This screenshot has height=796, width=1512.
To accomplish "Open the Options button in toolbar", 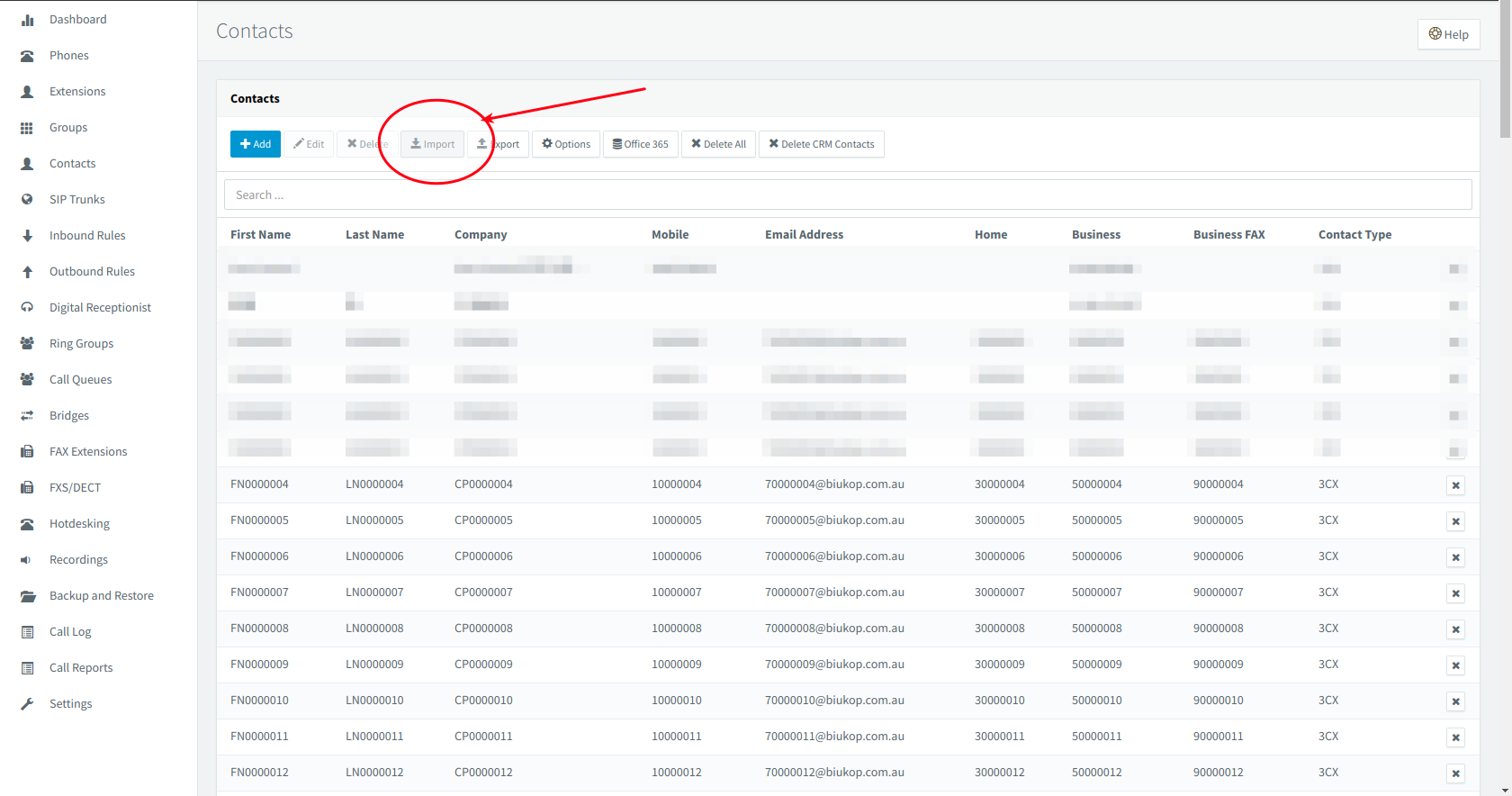I will coord(566,144).
